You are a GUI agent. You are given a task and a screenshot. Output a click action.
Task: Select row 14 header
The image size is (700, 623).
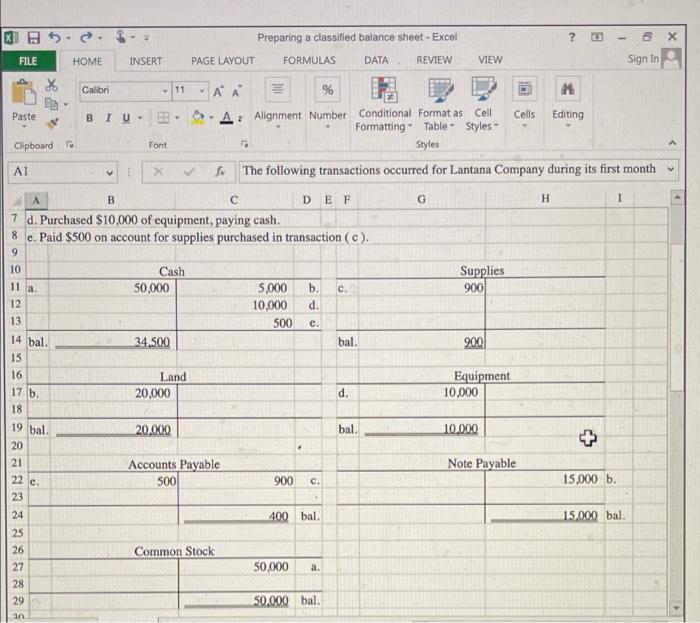16,340
